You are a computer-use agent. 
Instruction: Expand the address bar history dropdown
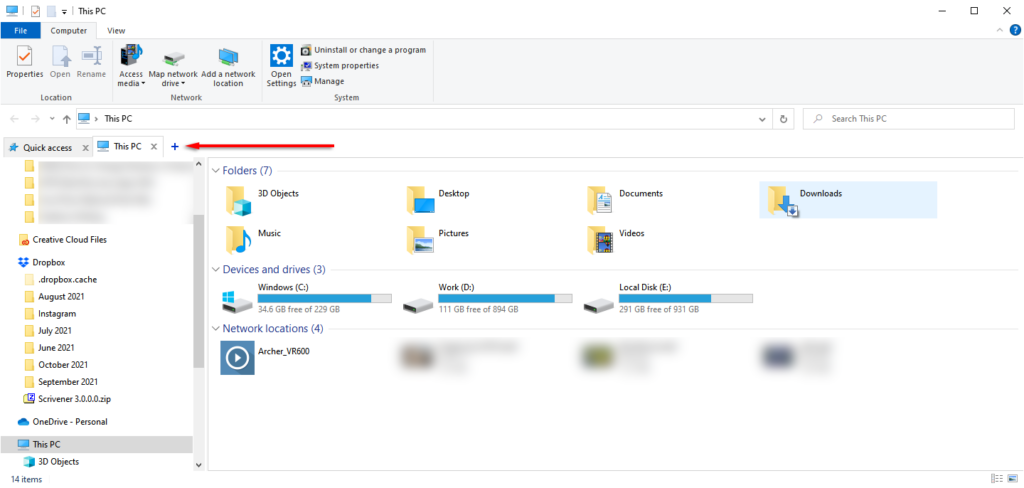(x=762, y=120)
